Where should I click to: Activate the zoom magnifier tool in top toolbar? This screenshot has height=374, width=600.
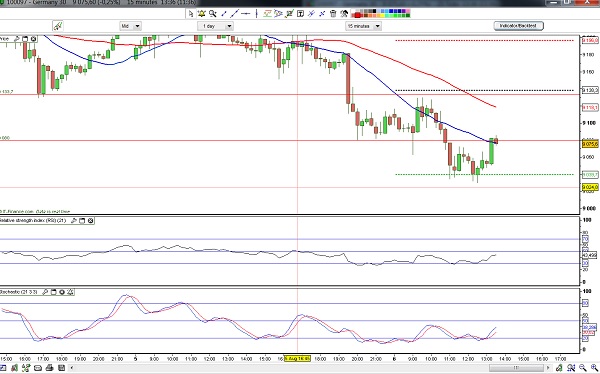[212, 14]
